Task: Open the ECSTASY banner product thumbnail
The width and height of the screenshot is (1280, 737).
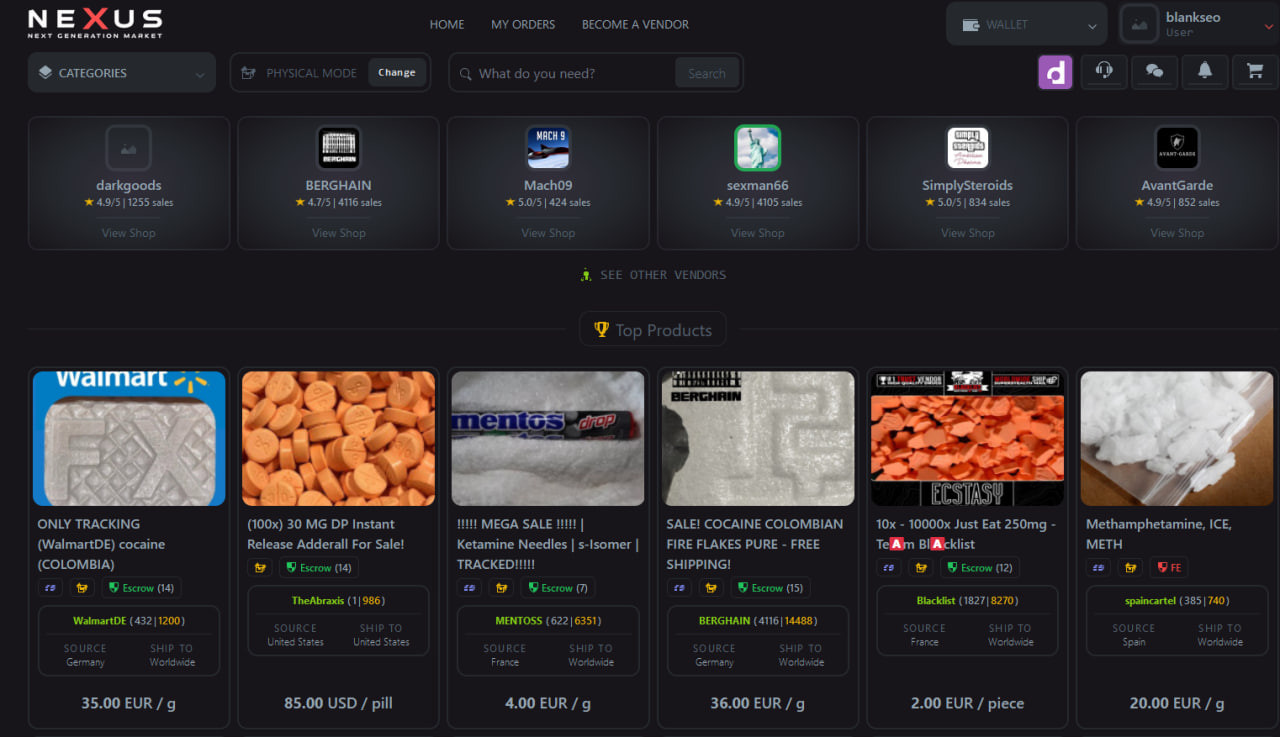Action: coord(967,439)
